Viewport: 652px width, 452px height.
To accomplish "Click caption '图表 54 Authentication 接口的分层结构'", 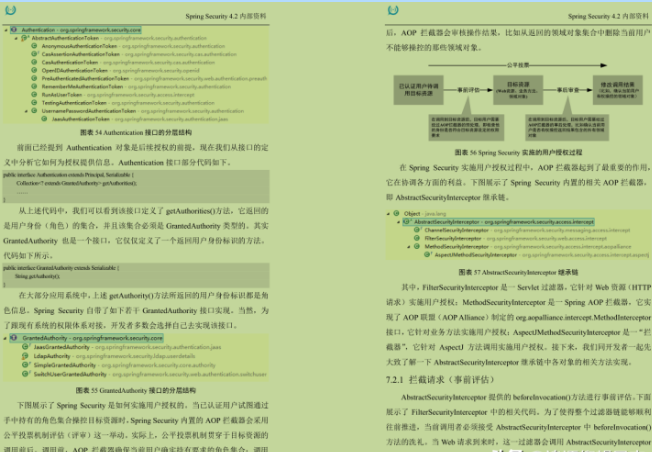I will (136, 133).
